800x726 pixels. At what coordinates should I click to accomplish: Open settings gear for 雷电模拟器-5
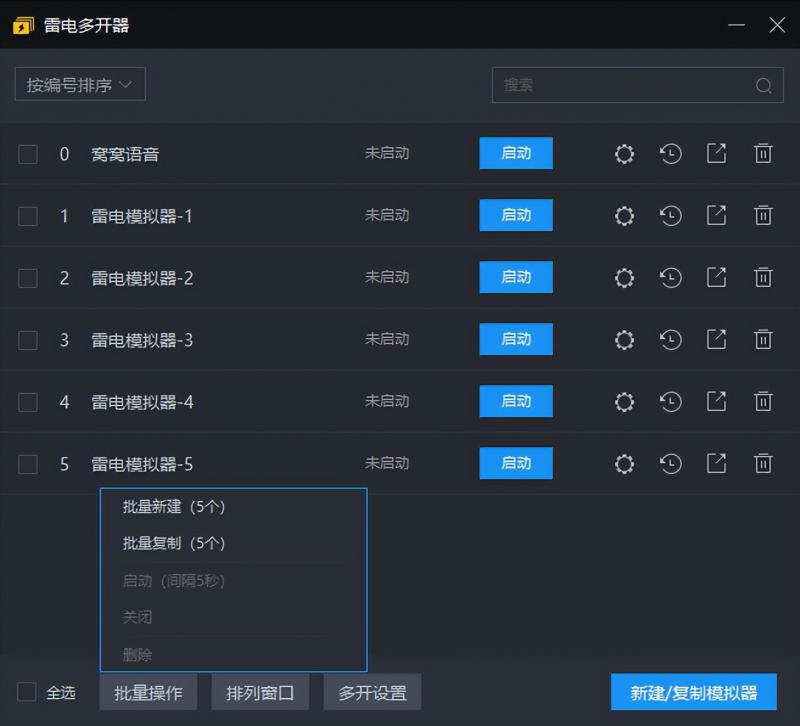(x=624, y=463)
